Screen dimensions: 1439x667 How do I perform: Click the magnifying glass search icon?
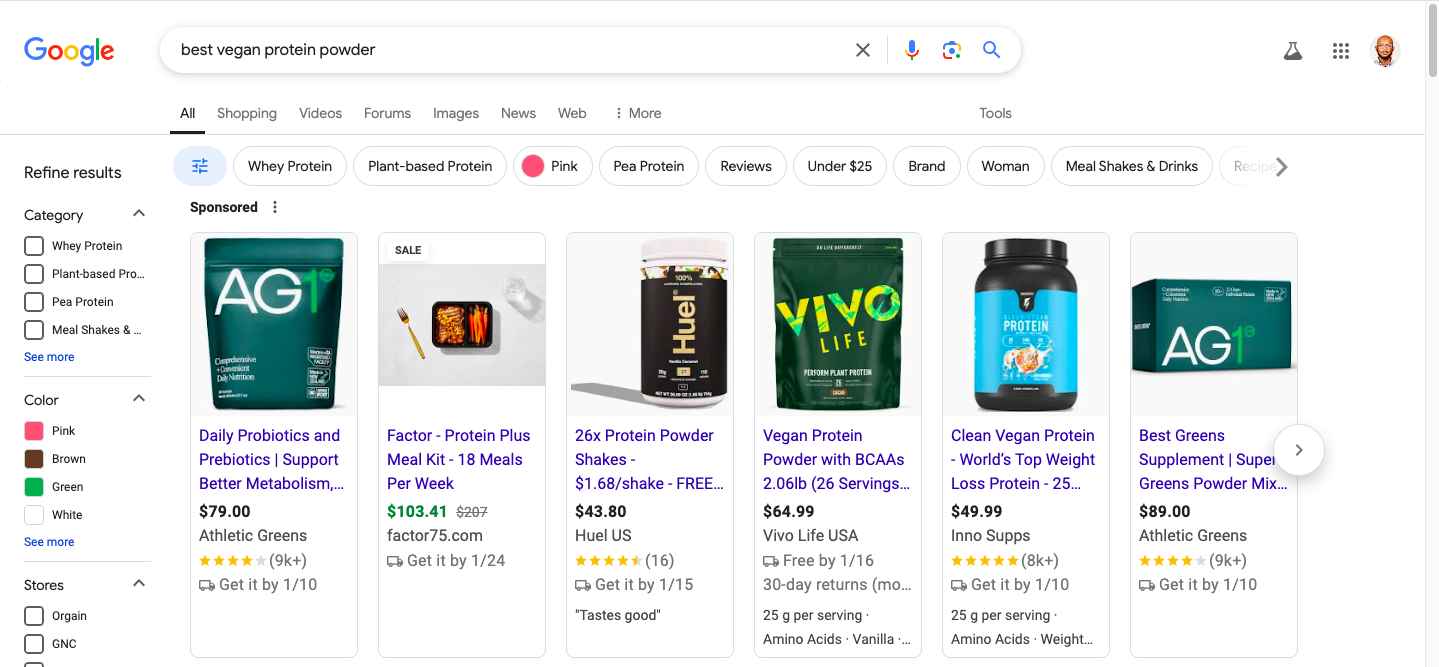991,50
